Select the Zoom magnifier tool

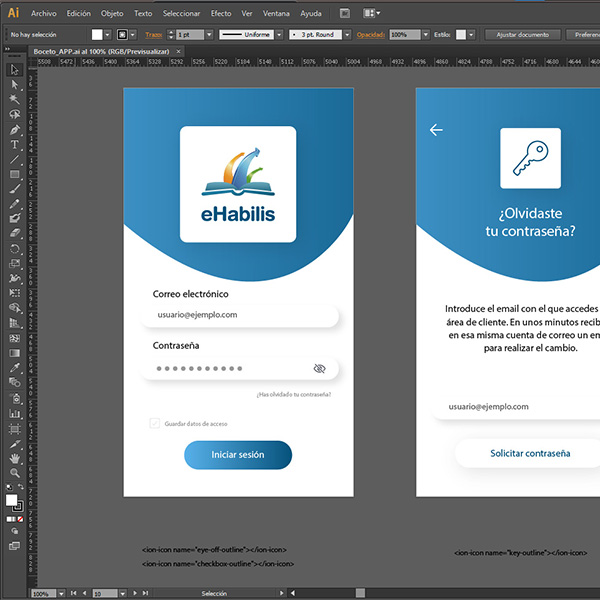tap(15, 473)
